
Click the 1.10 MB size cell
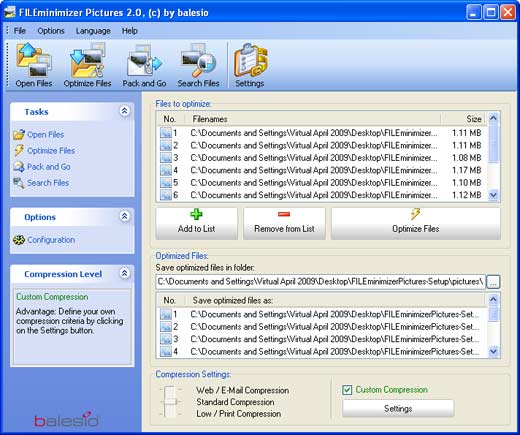pyautogui.click(x=466, y=183)
